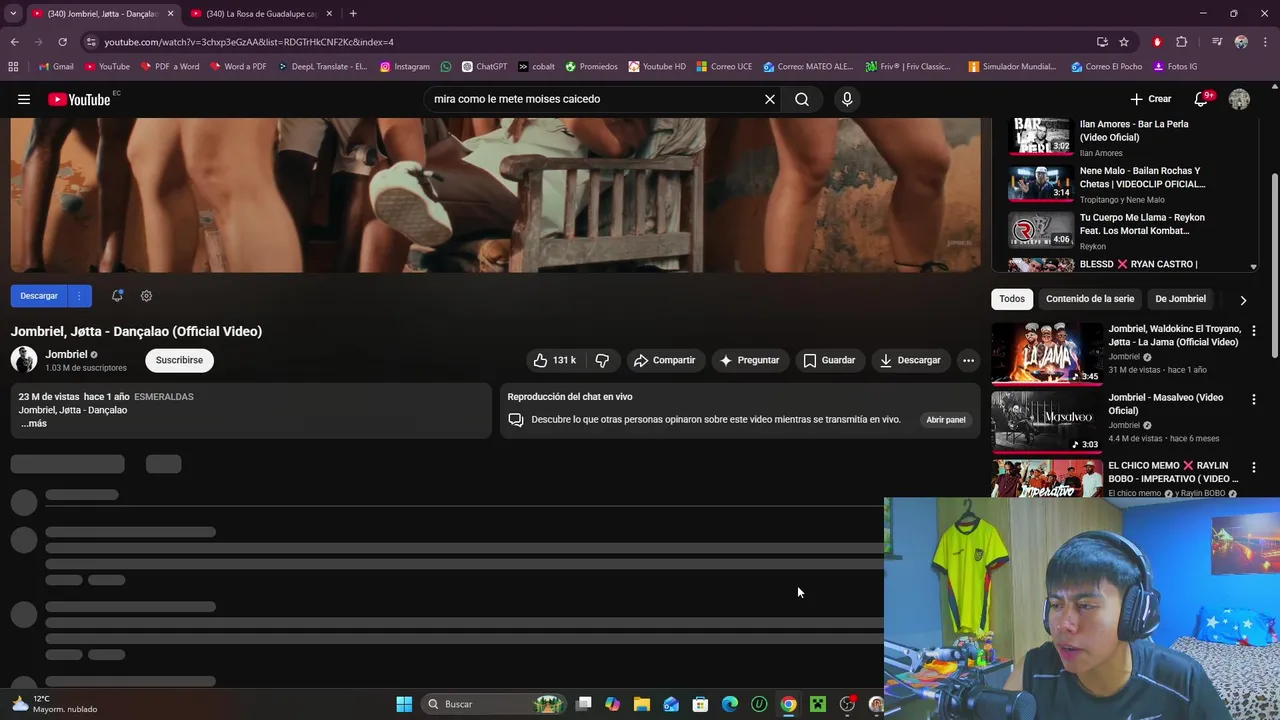Open the blue Descargar button's options dots
1280x720 pixels.
79,296
